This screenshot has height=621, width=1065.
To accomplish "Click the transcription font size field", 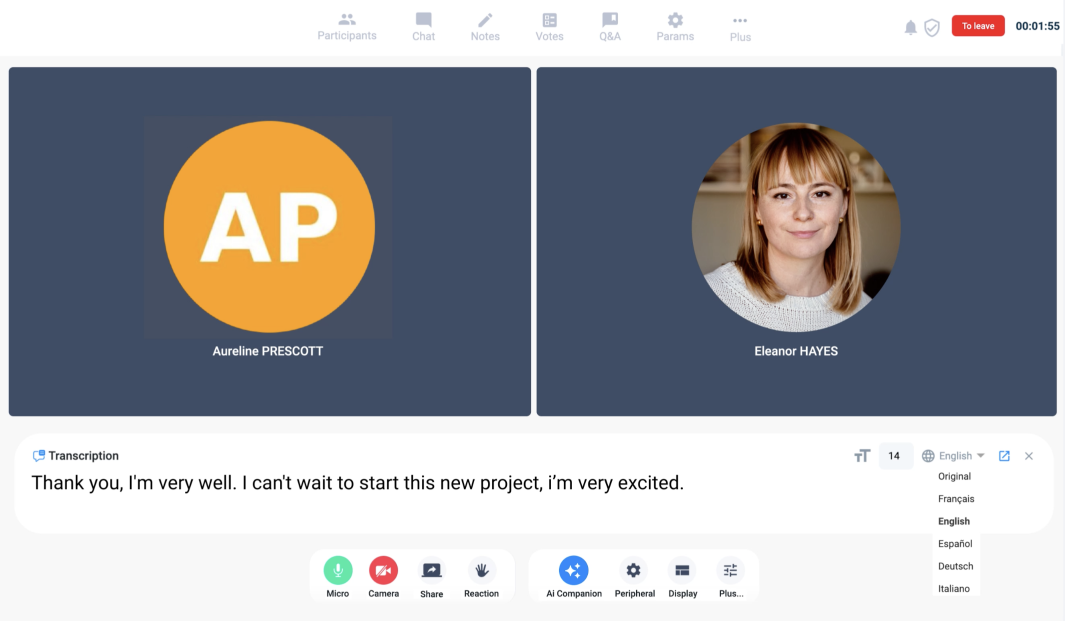I will 894,456.
